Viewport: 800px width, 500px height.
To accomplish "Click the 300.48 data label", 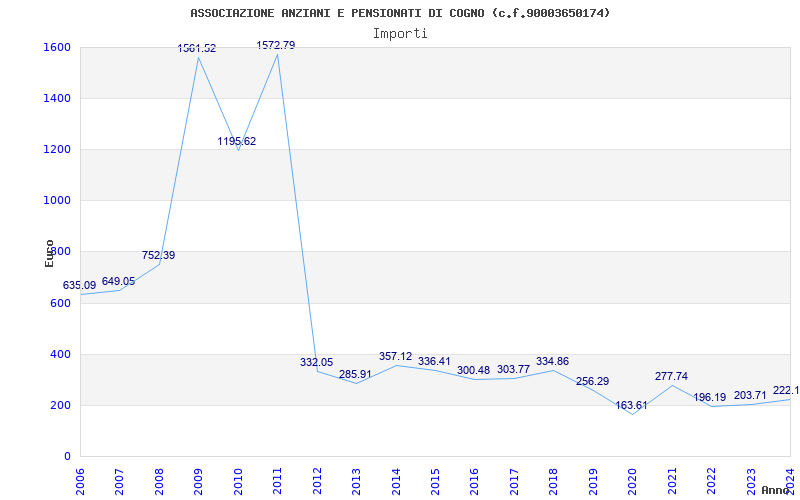I will tap(473, 370).
